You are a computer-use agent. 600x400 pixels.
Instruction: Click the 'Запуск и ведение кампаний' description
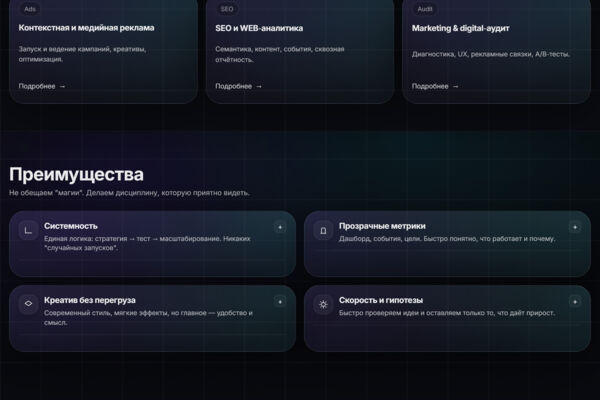click(82, 54)
